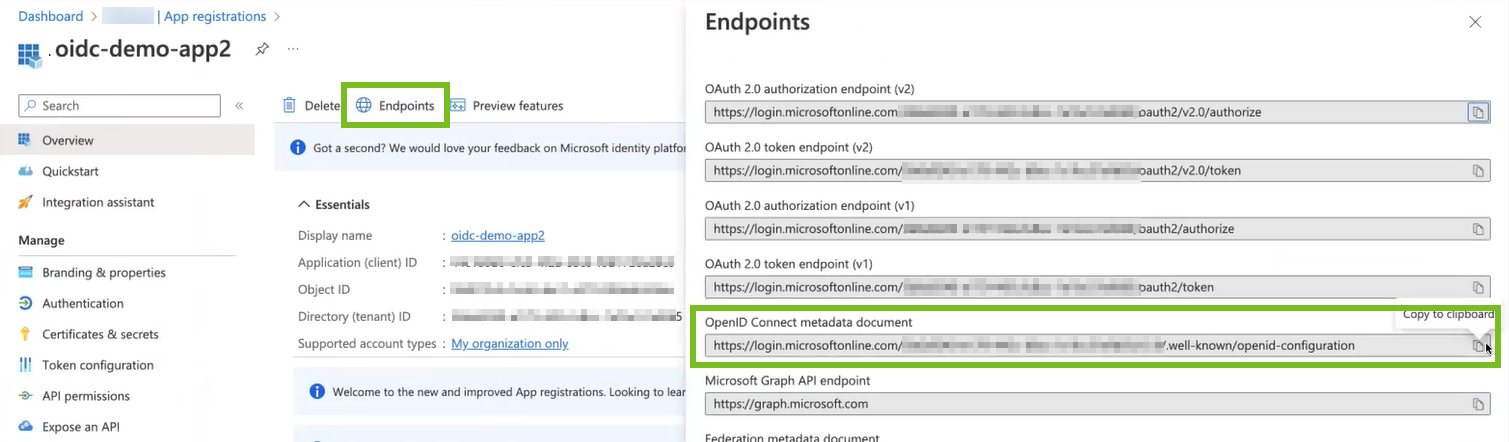Copy the Microsoft Graph API endpoint
1509x442 pixels.
click(1477, 404)
